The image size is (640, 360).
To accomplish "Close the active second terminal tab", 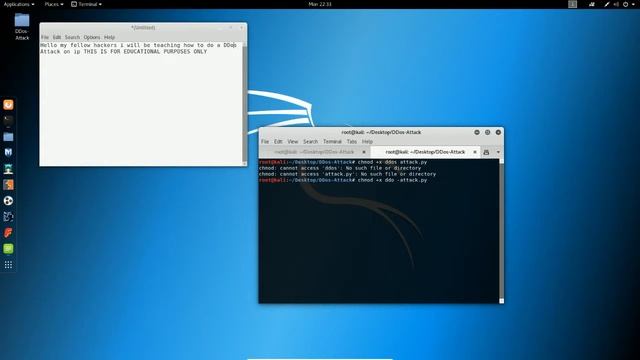I will (475, 152).
